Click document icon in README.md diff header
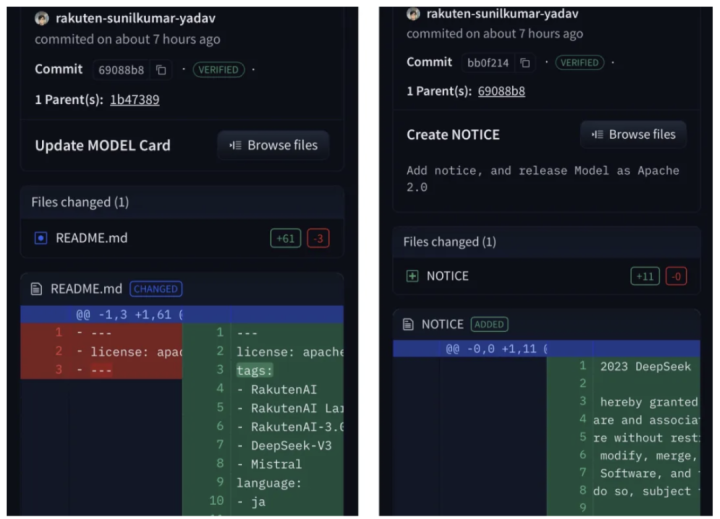 [x=36, y=289]
